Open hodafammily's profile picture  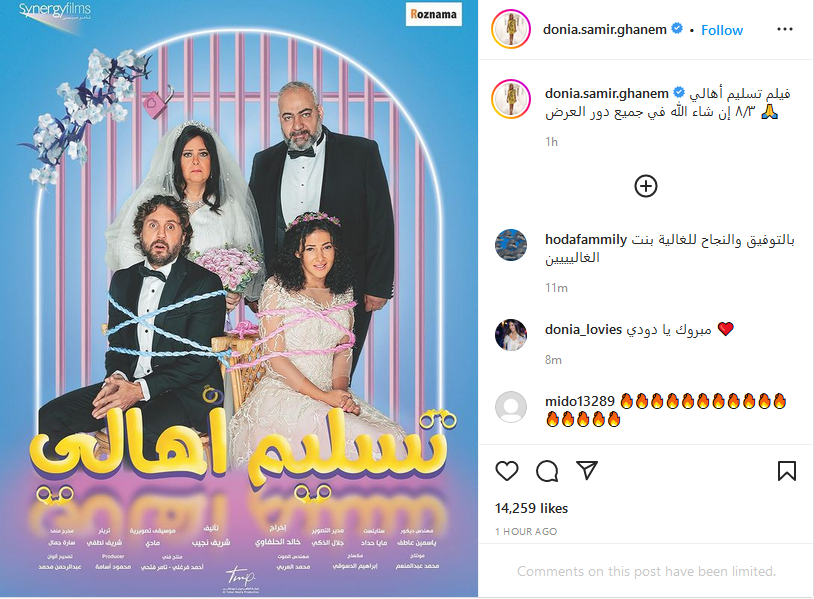tap(511, 245)
